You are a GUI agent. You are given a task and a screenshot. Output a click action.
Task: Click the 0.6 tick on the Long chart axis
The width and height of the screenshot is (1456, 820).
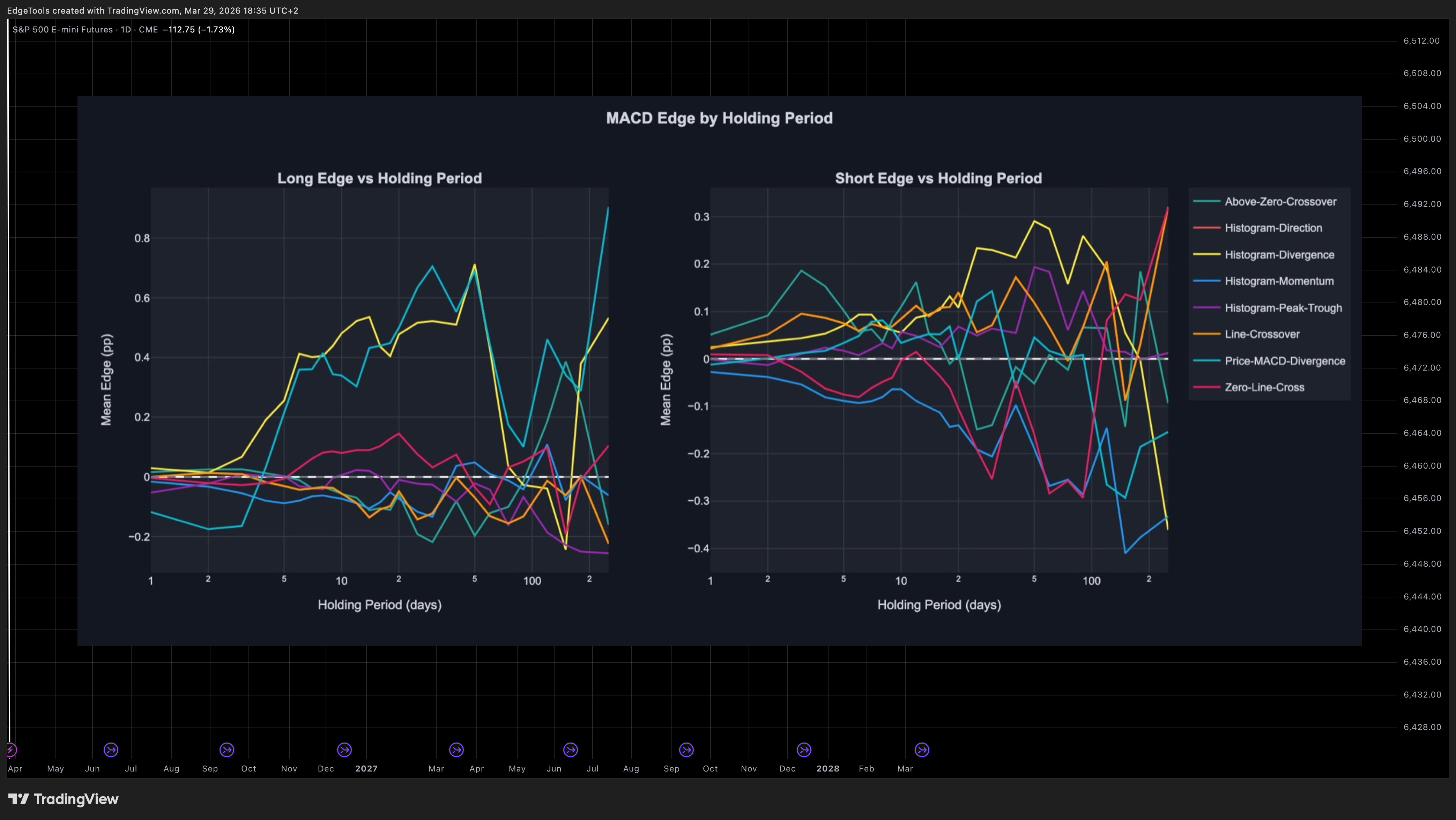click(x=142, y=298)
